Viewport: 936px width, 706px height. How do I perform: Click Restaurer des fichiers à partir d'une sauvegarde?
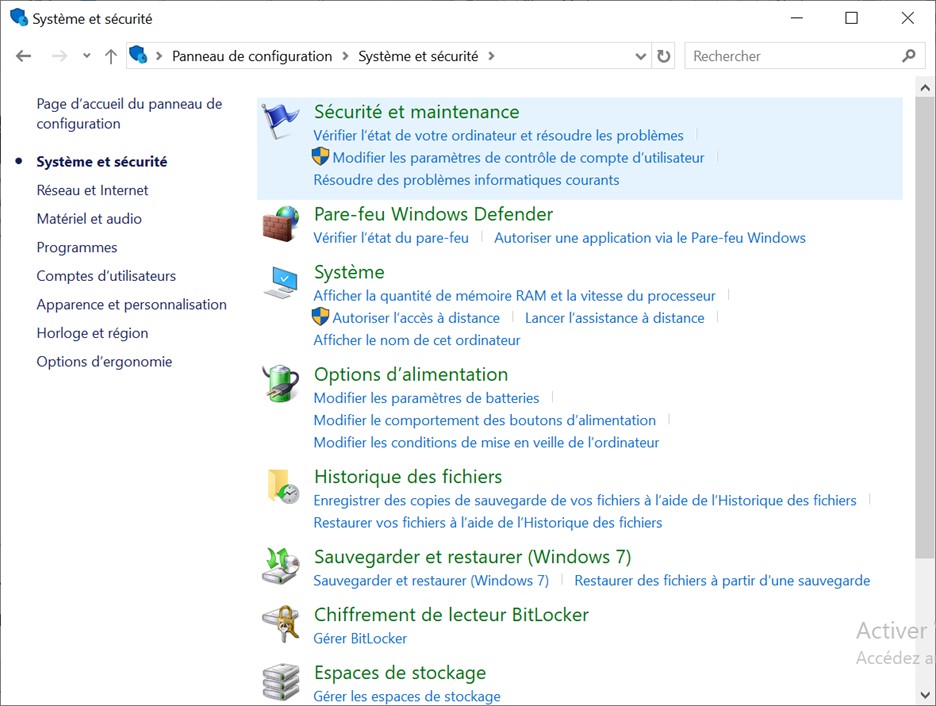tap(722, 581)
